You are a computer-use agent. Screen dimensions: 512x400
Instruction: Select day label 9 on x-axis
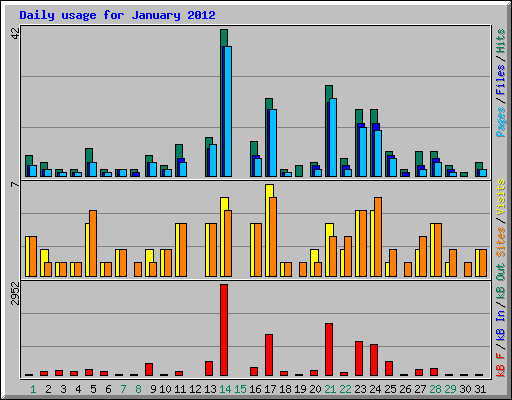pos(153,389)
